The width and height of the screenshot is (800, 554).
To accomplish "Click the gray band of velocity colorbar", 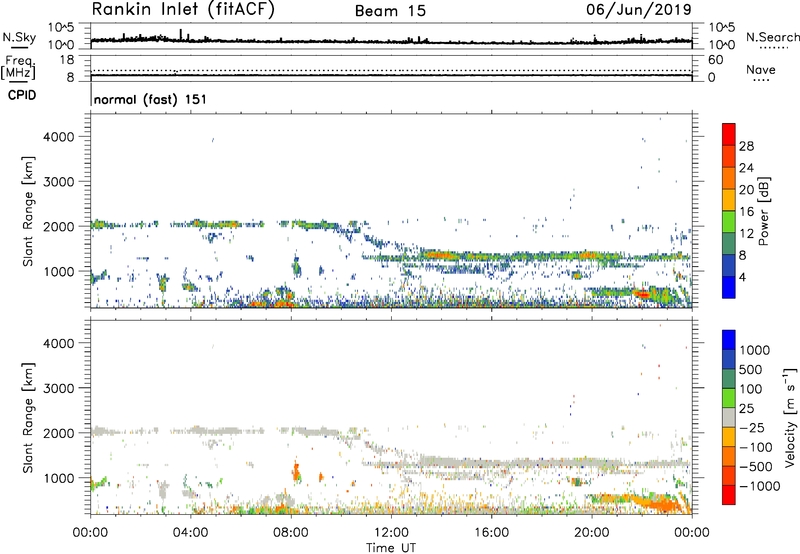I will (729, 417).
